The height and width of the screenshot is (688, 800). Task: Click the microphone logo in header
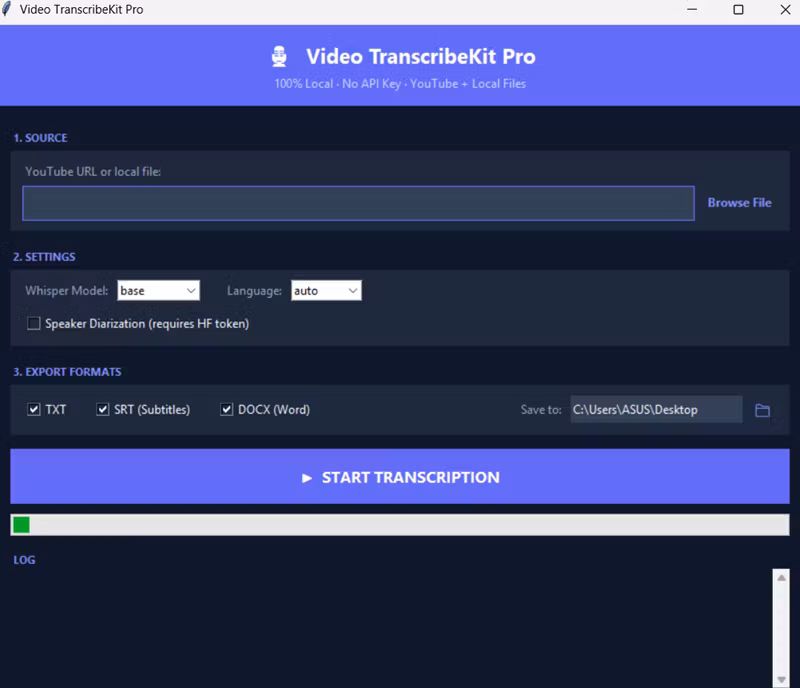tap(279, 57)
